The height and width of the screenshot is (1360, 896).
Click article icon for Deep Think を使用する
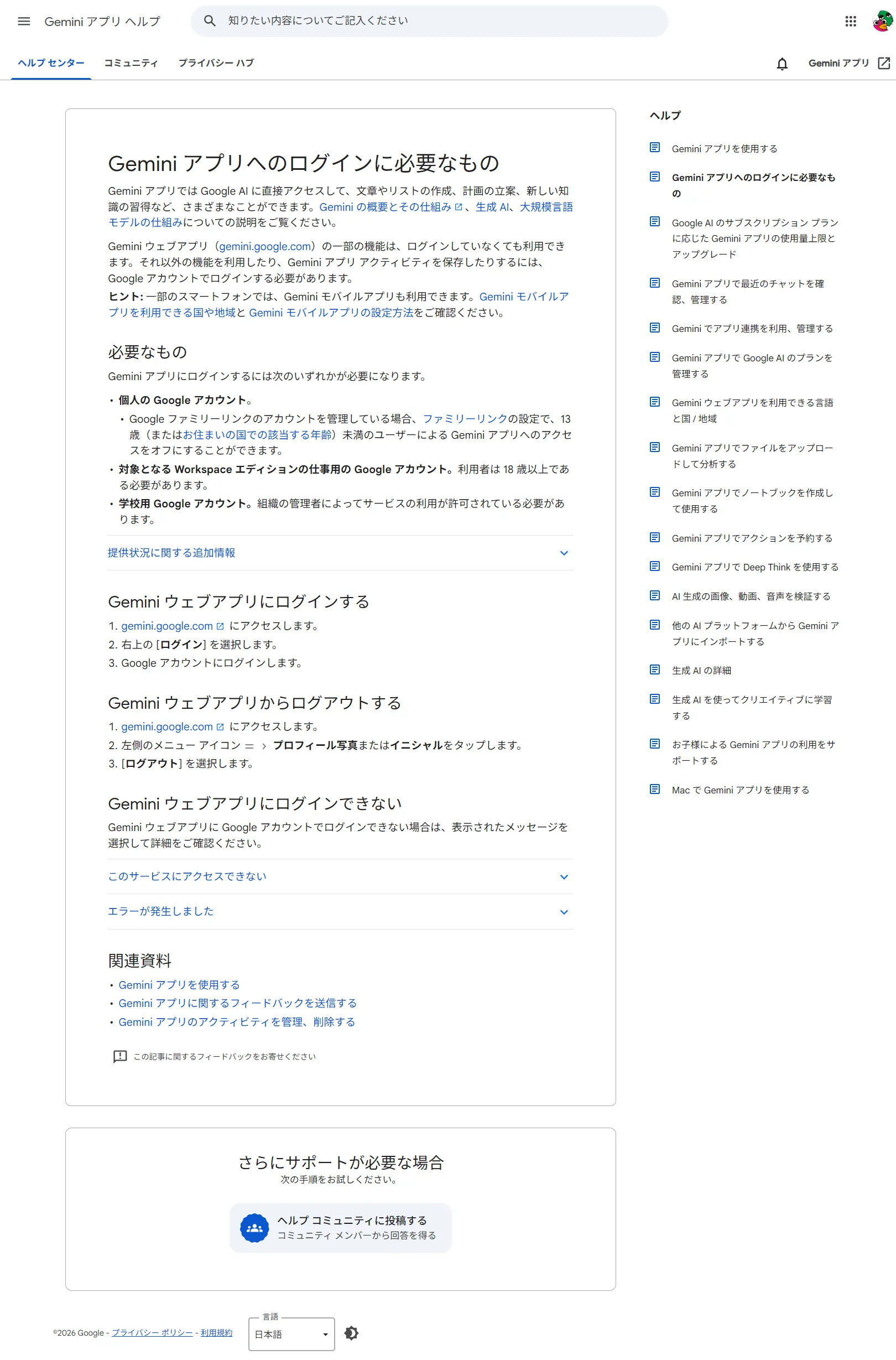coord(655,566)
